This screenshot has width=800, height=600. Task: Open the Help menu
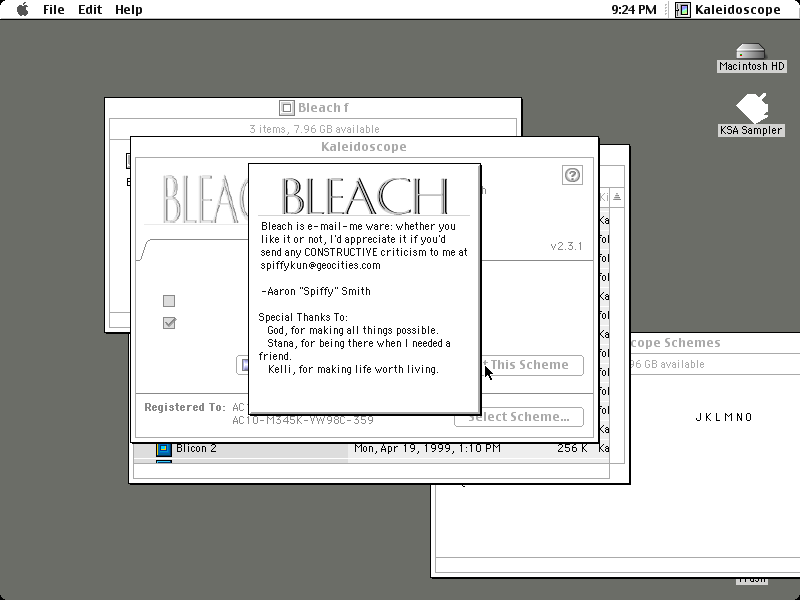click(129, 10)
